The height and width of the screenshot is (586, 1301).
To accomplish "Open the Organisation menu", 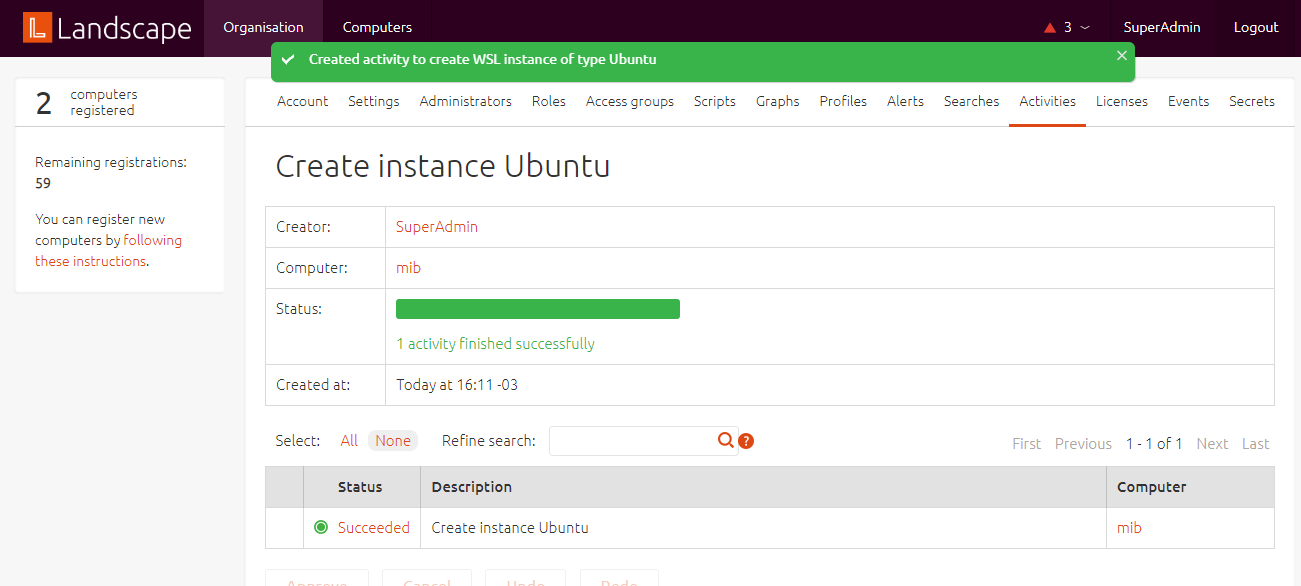I will 263,28.
